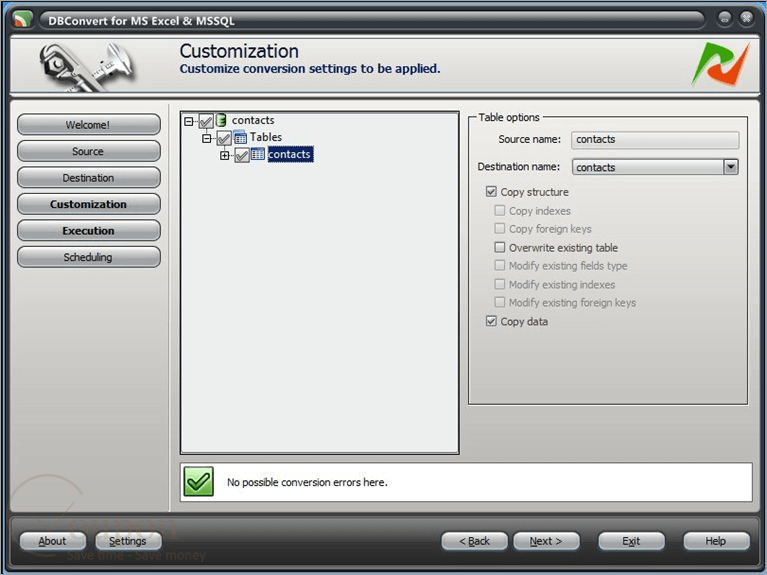
Task: Click "No possible conversion errors here." message
Action: click(307, 483)
